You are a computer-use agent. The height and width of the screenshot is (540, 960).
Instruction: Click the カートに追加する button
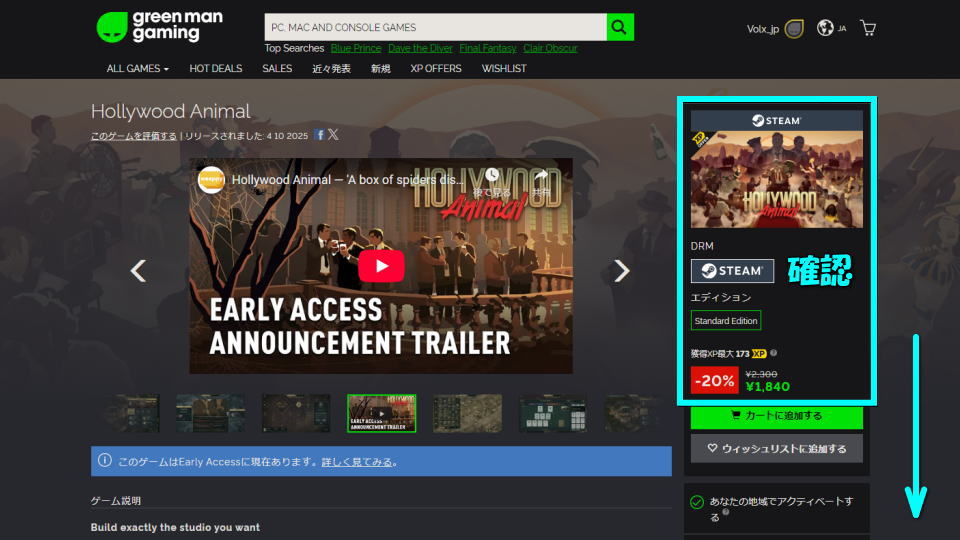point(776,416)
